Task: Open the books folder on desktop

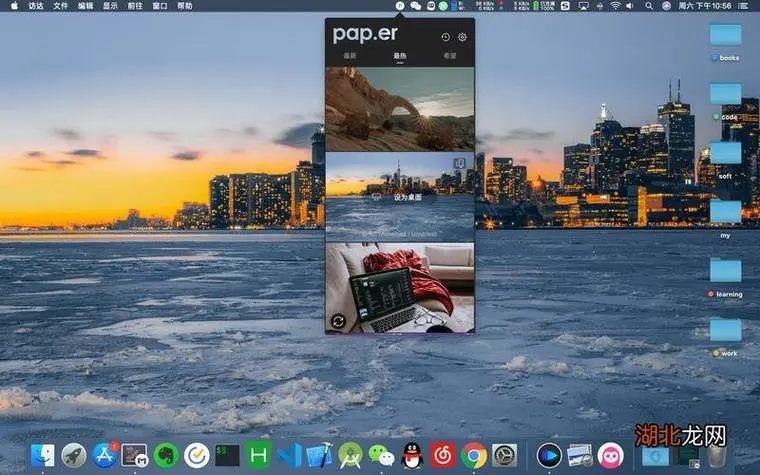Action: (x=726, y=35)
